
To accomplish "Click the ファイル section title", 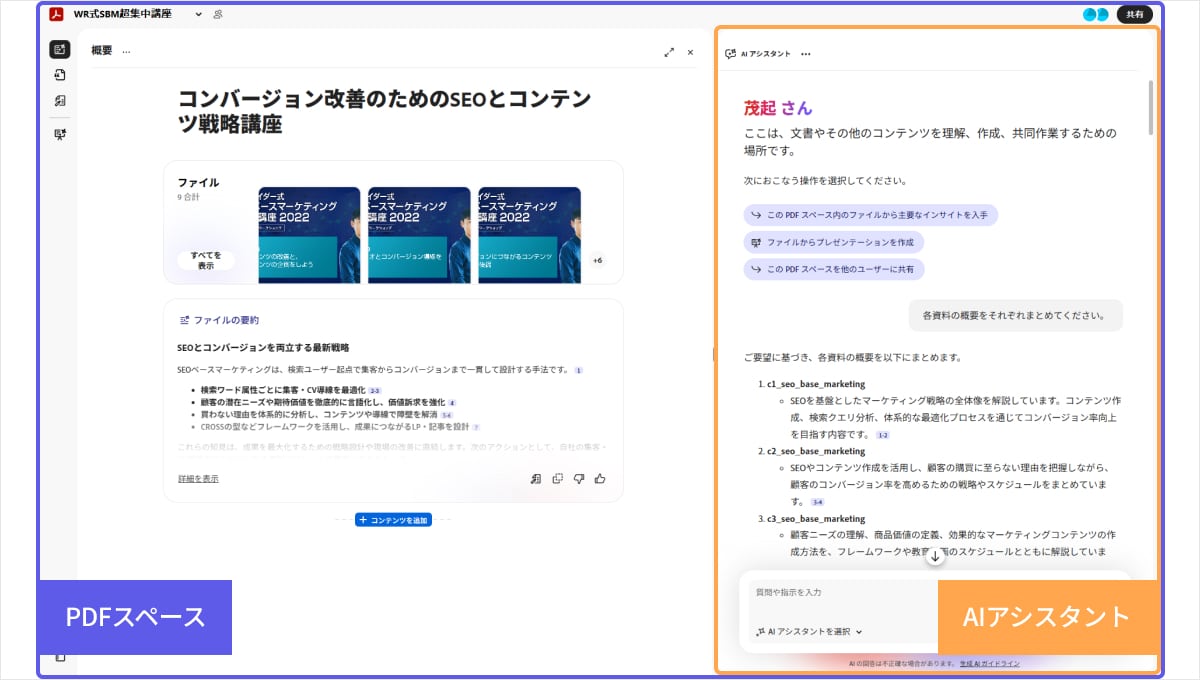I will (x=198, y=182).
